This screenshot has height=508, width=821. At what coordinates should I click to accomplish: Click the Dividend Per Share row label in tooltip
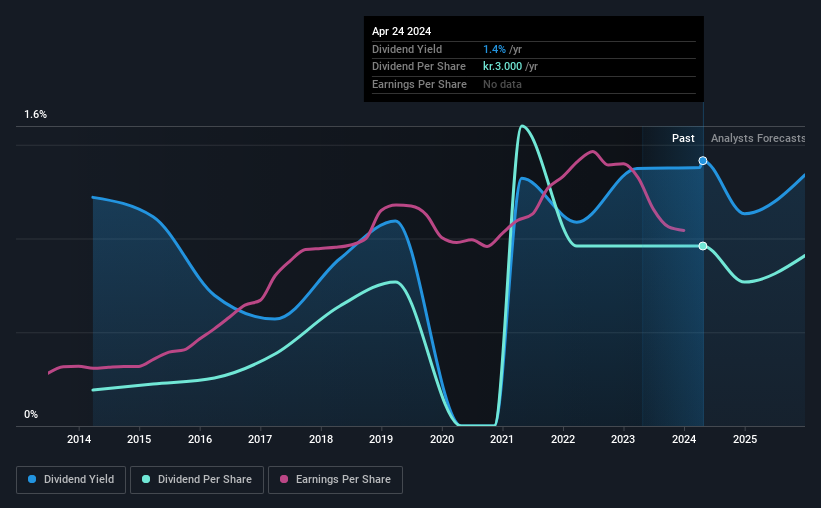click(419, 67)
